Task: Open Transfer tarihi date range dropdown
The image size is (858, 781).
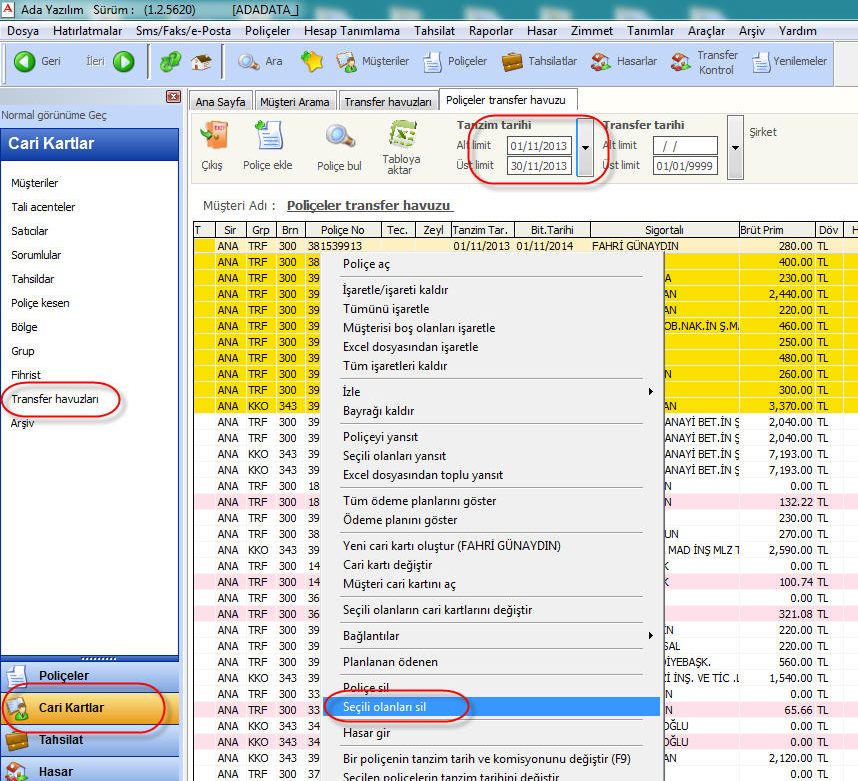Action: point(736,147)
